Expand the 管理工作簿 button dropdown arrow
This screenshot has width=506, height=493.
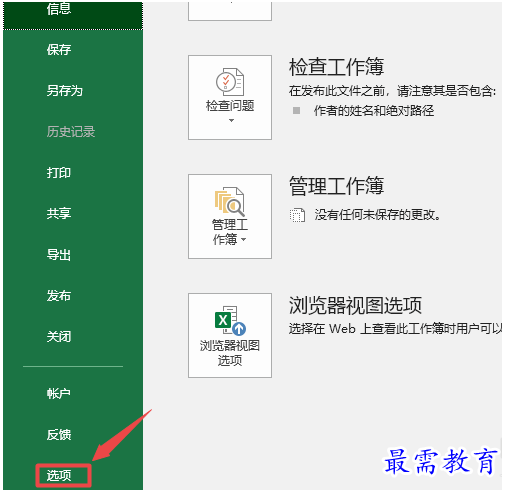[244, 240]
